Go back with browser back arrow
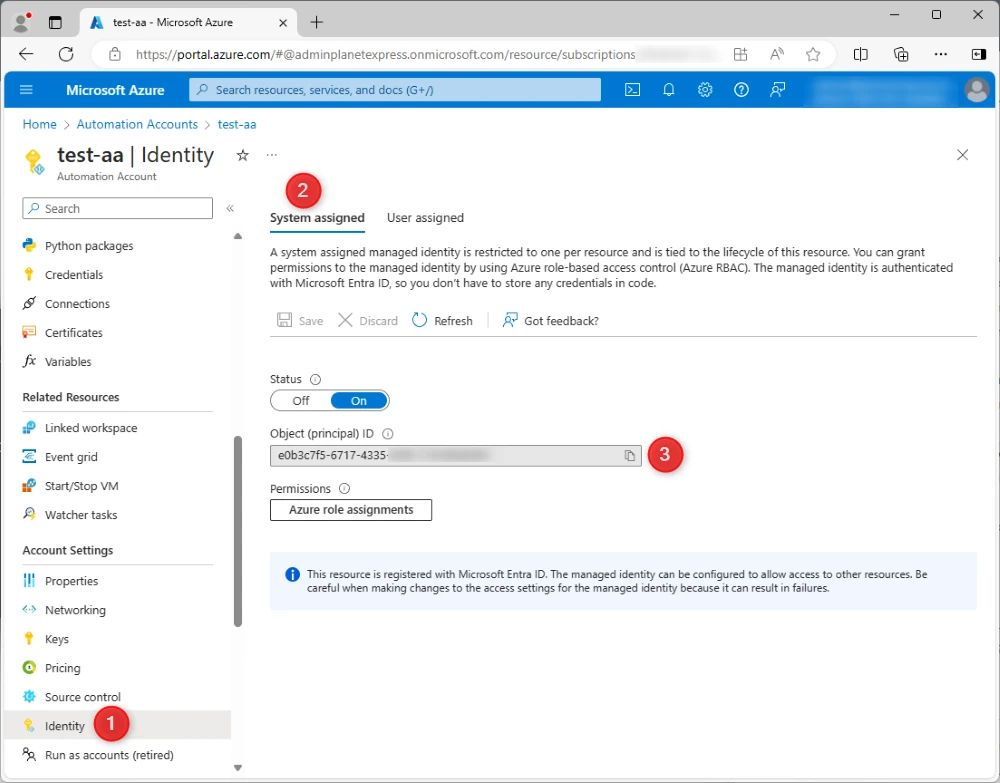Viewport: 1000px width, 783px height. point(26,54)
